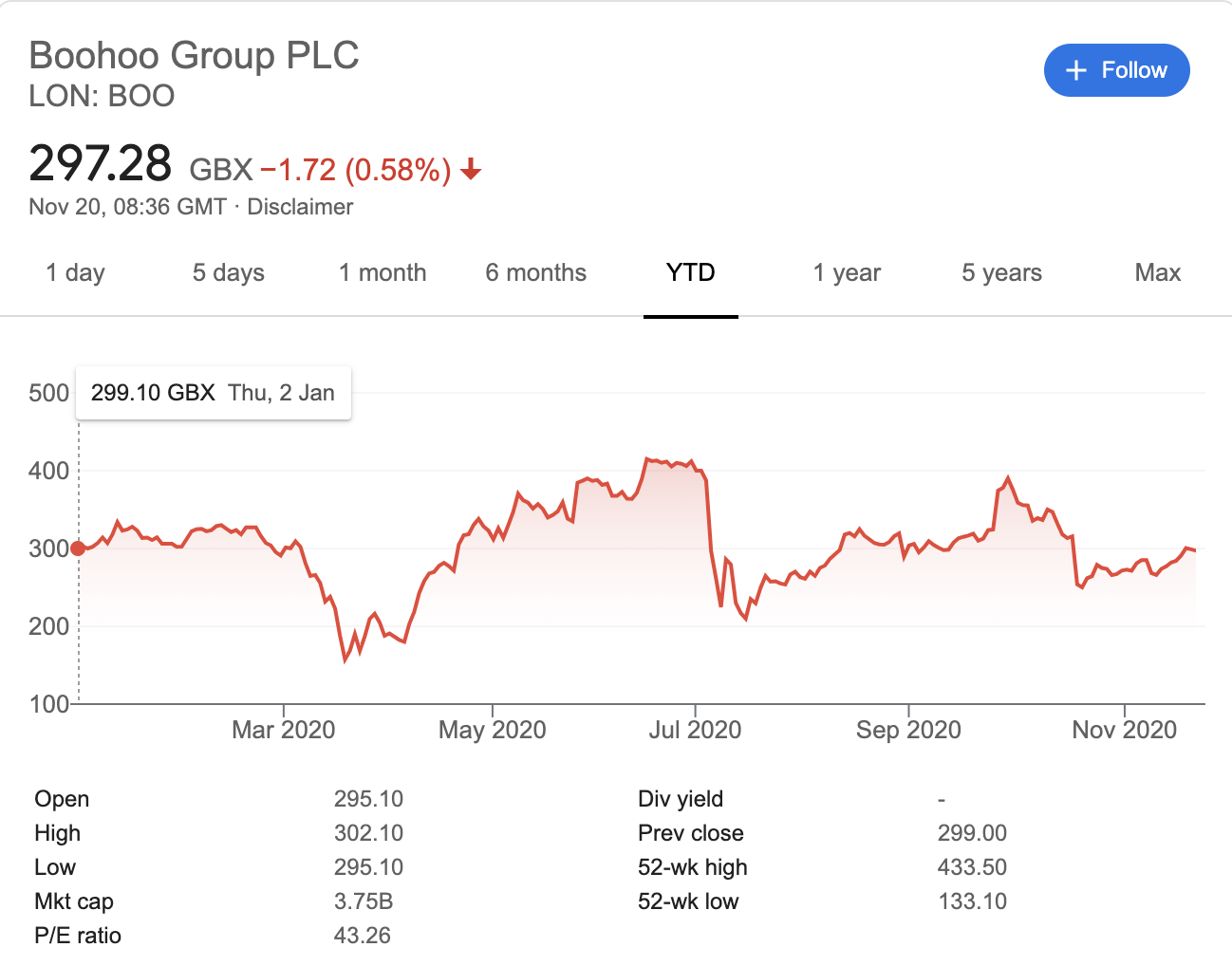This screenshot has height=966, width=1232.
Task: Click the Jul 2020 axis label
Action: pos(695,730)
